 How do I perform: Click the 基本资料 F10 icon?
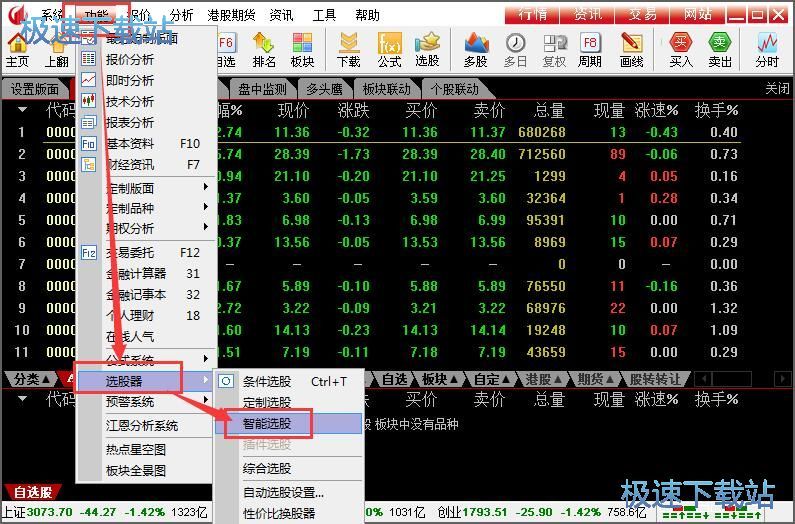click(89, 144)
